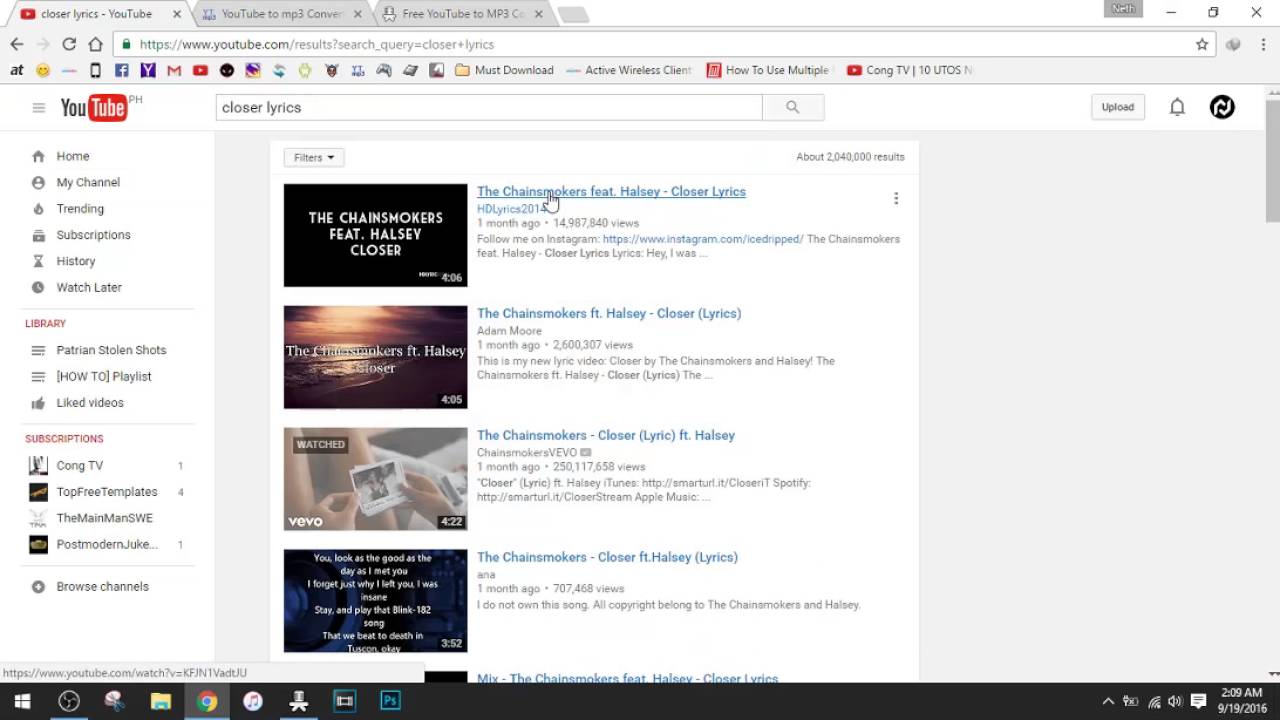Viewport: 1280px width, 720px height.
Task: Show hidden system tray icons
Action: (x=1108, y=701)
